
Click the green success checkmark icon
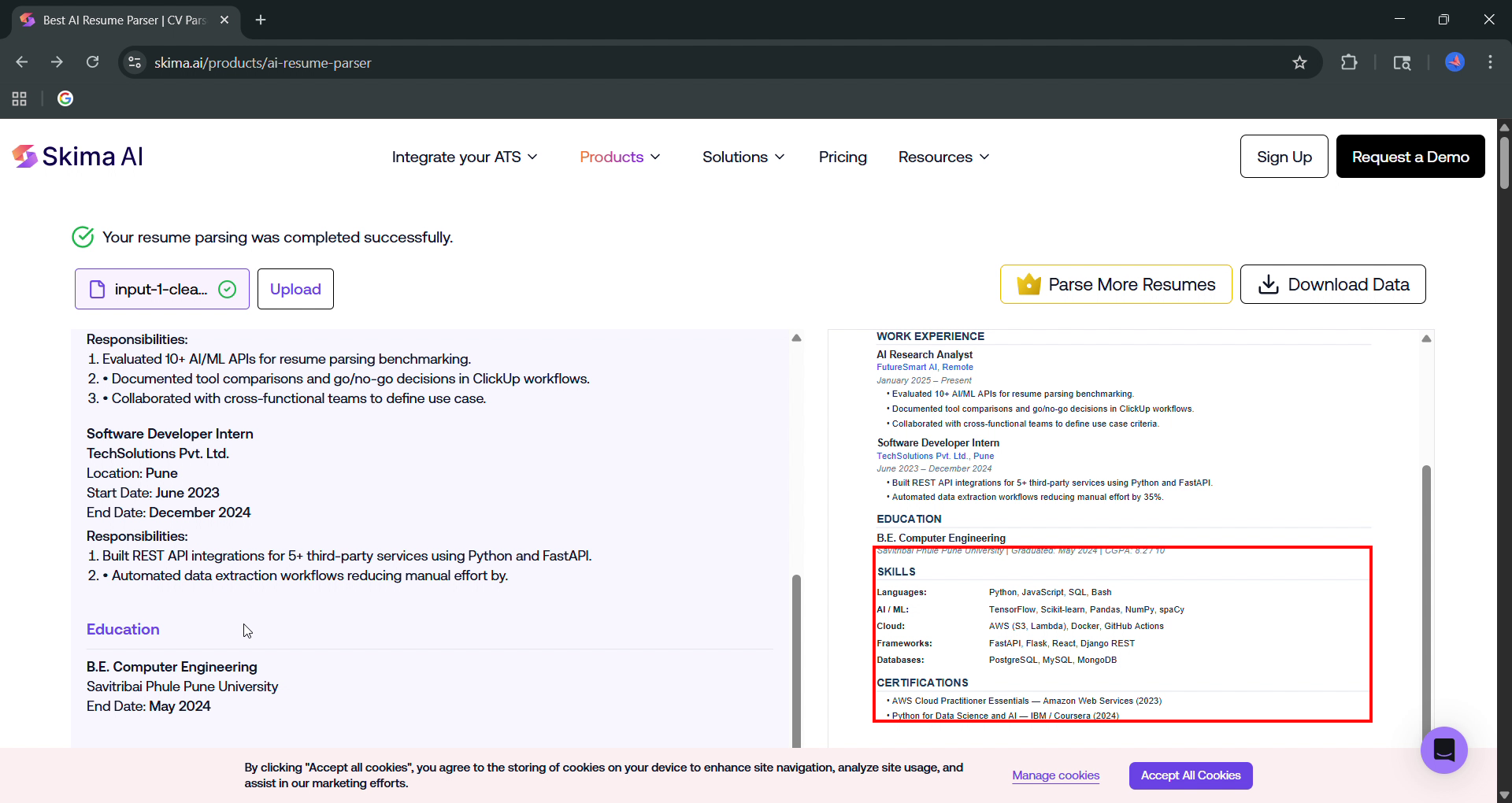coord(83,237)
